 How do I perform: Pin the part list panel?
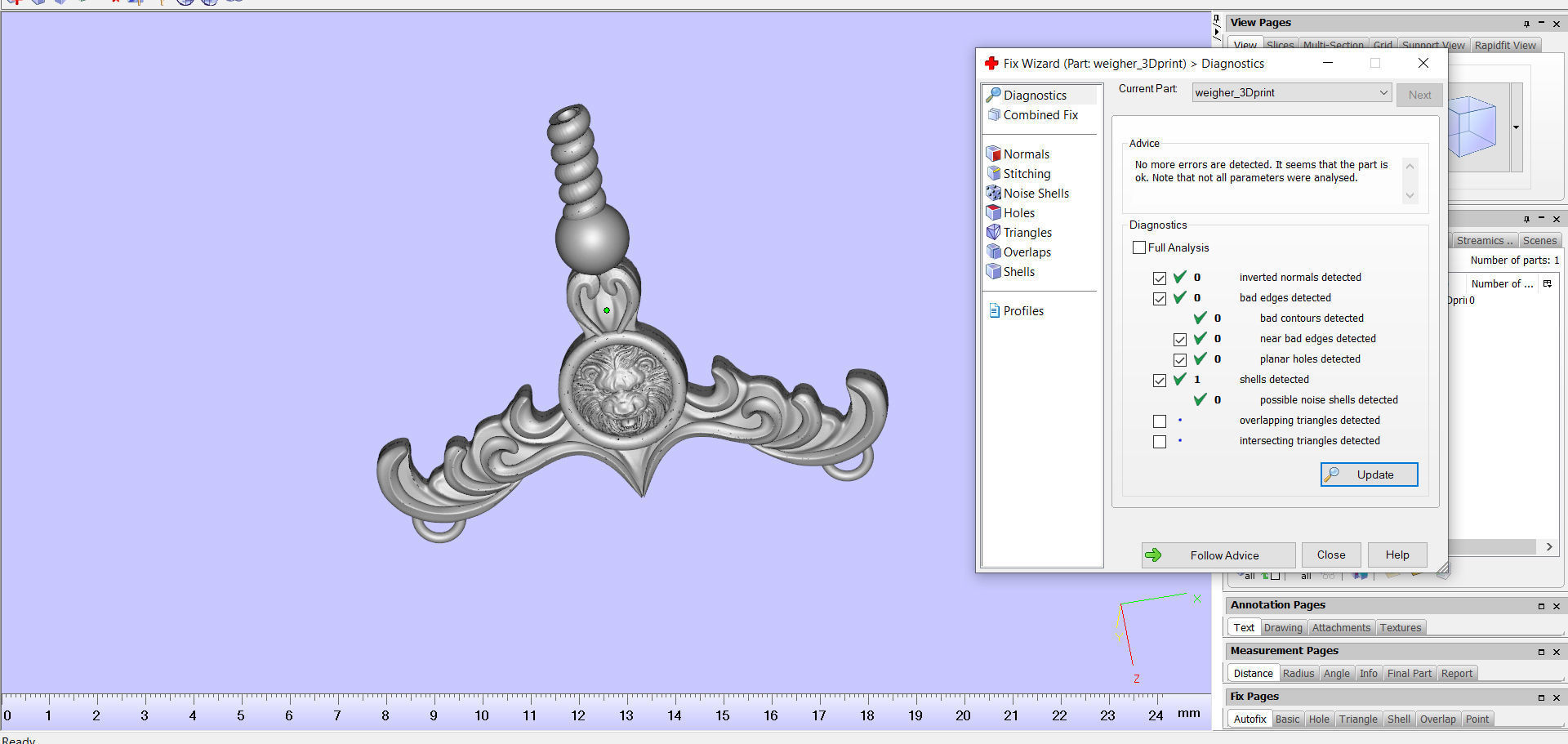click(x=1526, y=219)
